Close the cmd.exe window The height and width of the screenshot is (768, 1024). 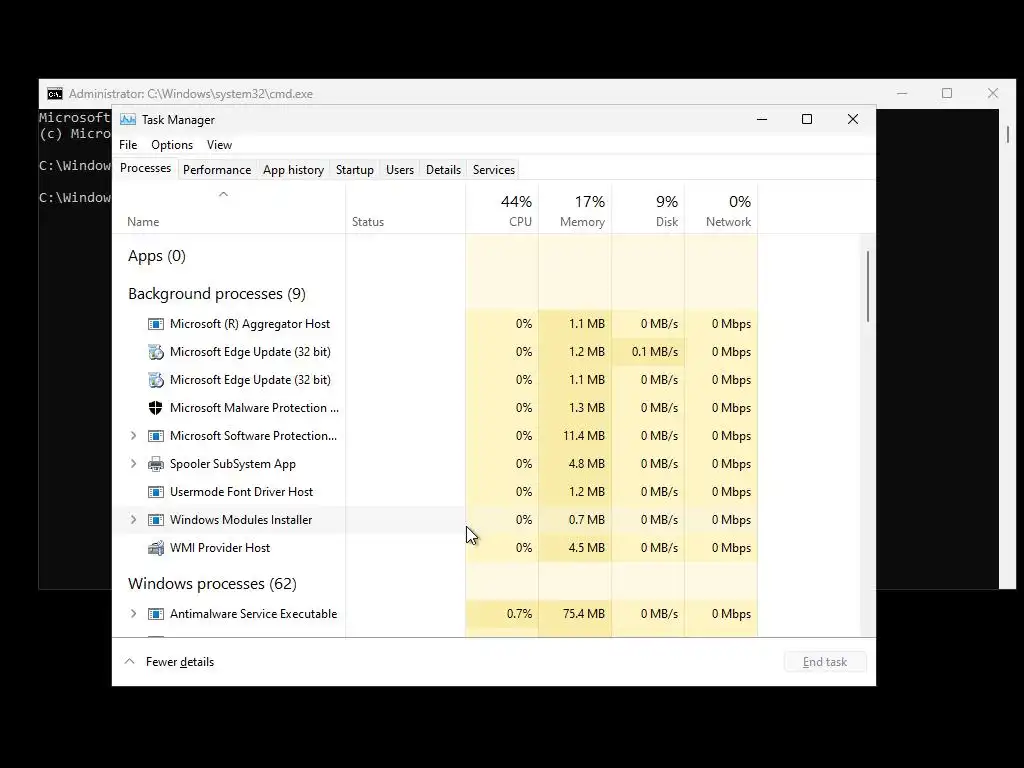pyautogui.click(x=993, y=93)
